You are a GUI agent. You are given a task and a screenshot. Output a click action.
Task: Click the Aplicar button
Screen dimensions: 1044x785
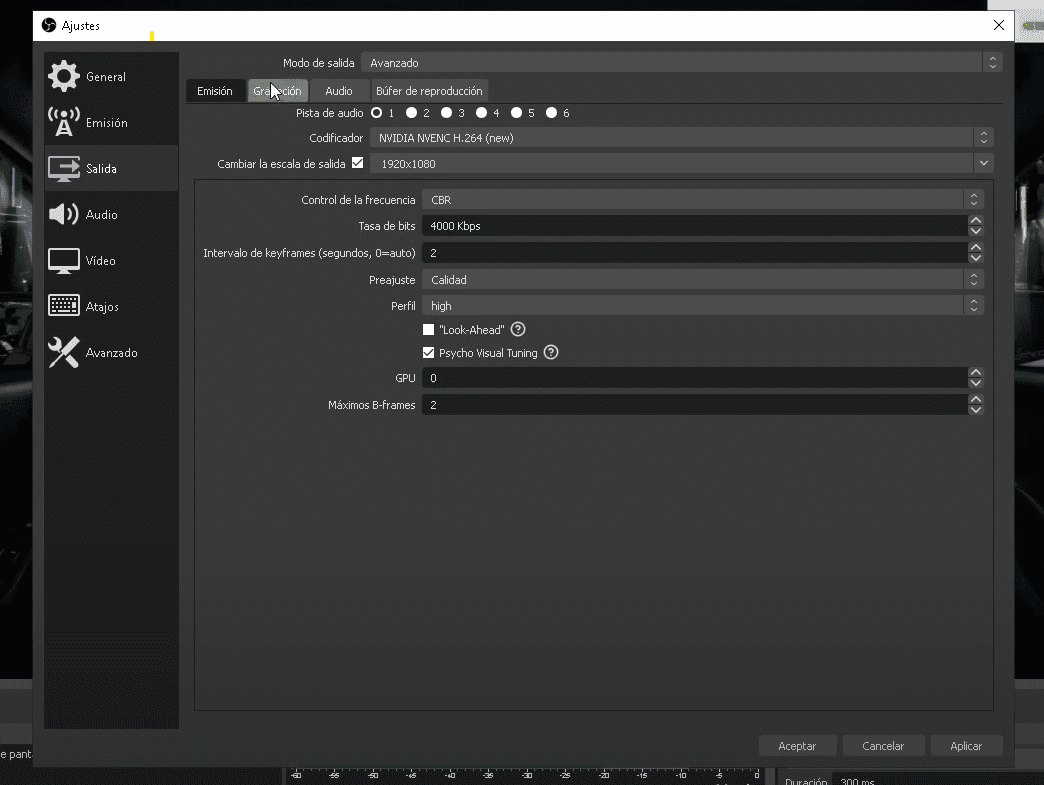click(966, 746)
